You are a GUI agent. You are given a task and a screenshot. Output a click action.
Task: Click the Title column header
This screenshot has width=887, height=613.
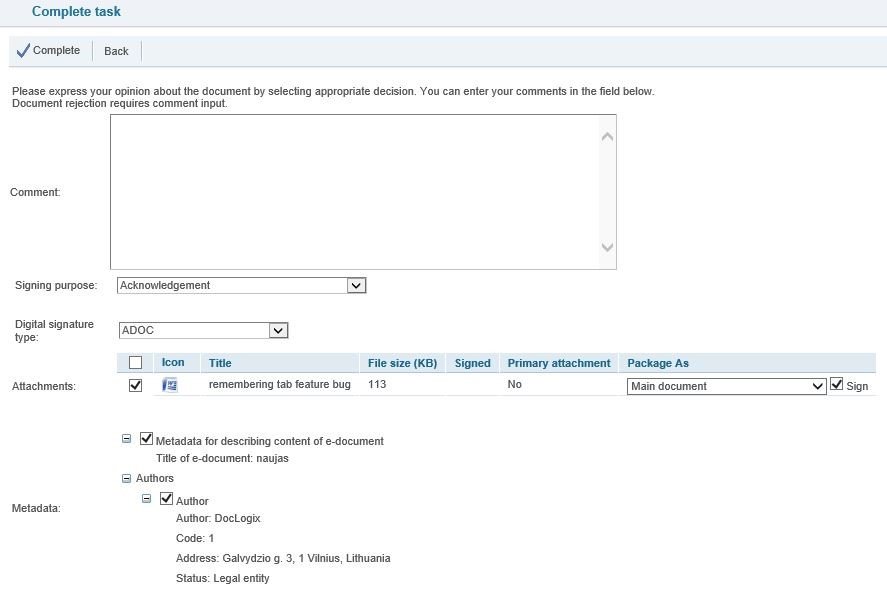220,363
